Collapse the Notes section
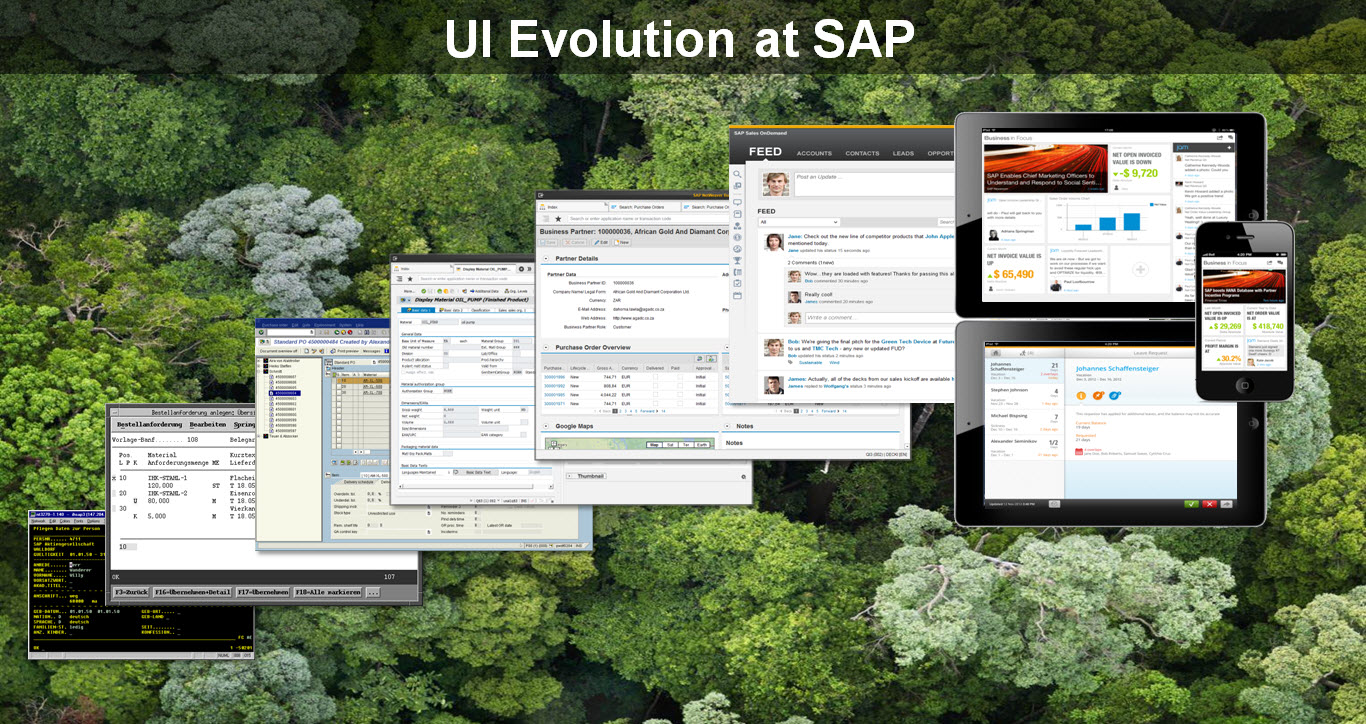This screenshot has width=1366, height=724. 727,426
